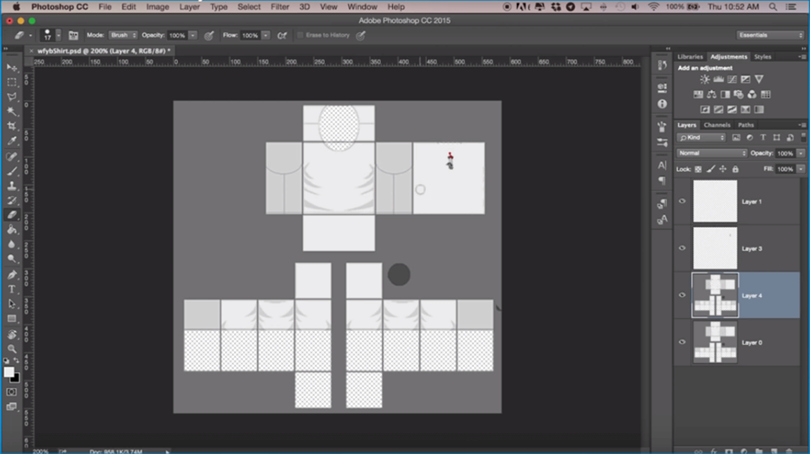The image size is (810, 454).
Task: Click the foreground color swatch
Action: pyautogui.click(x=9, y=372)
